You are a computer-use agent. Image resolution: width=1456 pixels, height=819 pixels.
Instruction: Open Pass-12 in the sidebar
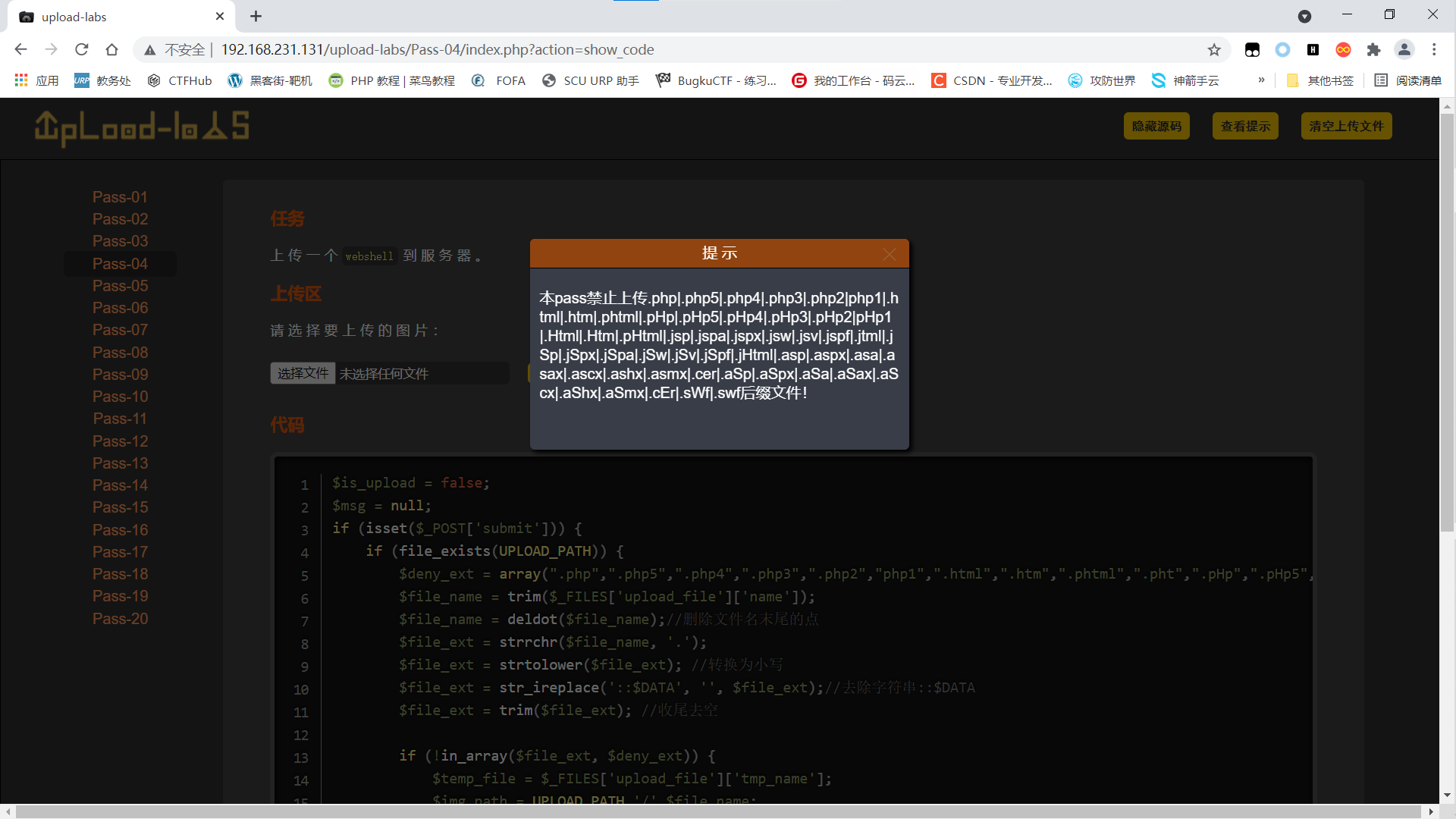click(x=120, y=441)
